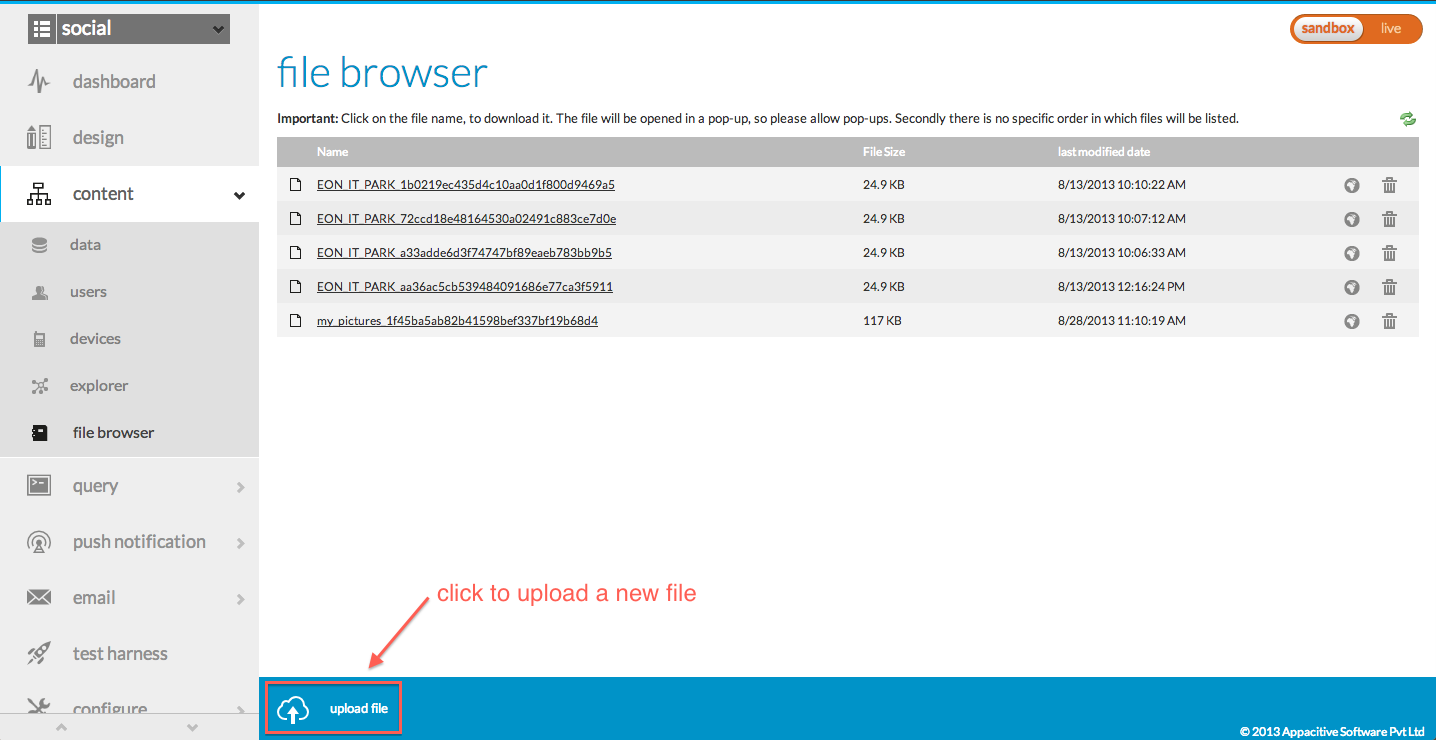The image size is (1436, 740).
Task: Download my_pictures_1f45ba5ab82b41598bef337bf19b68d4
Action: coord(457,321)
